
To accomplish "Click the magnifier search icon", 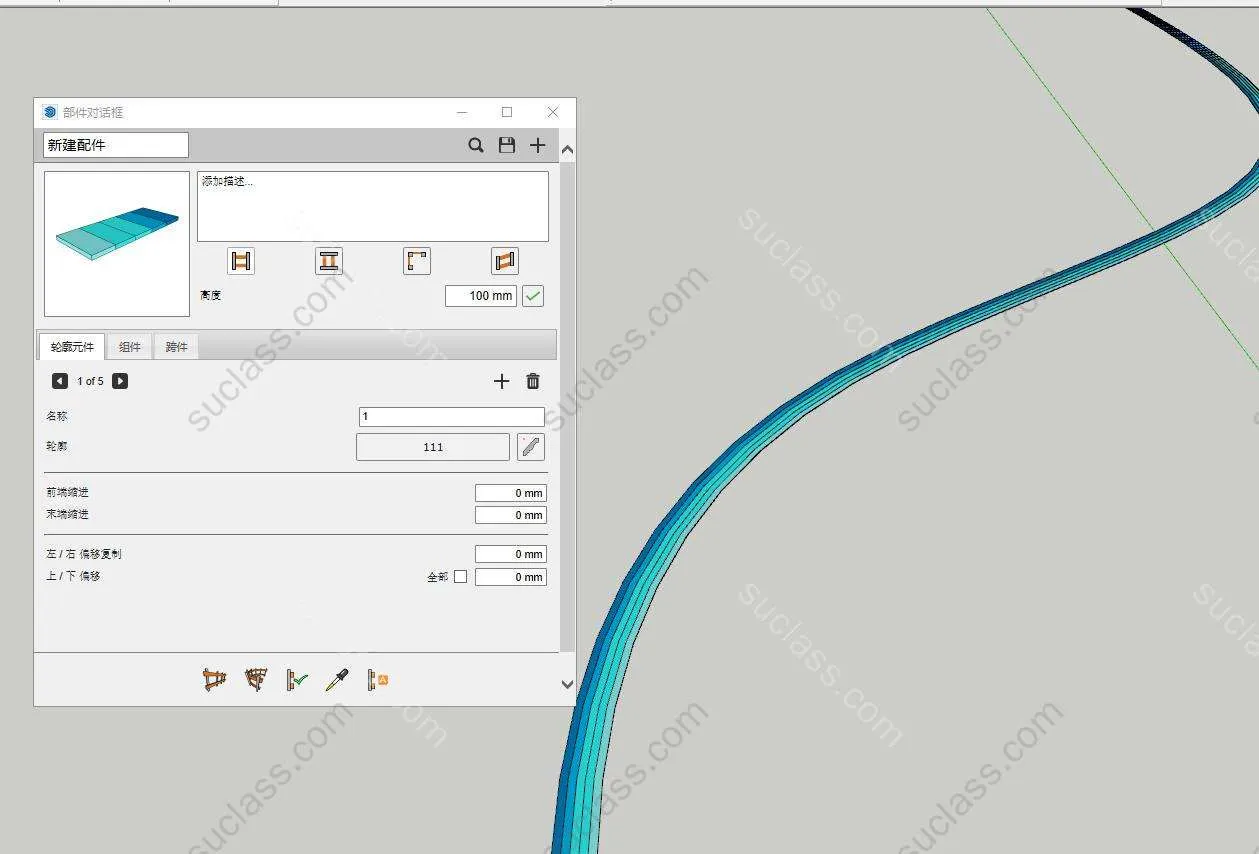I will click(476, 146).
